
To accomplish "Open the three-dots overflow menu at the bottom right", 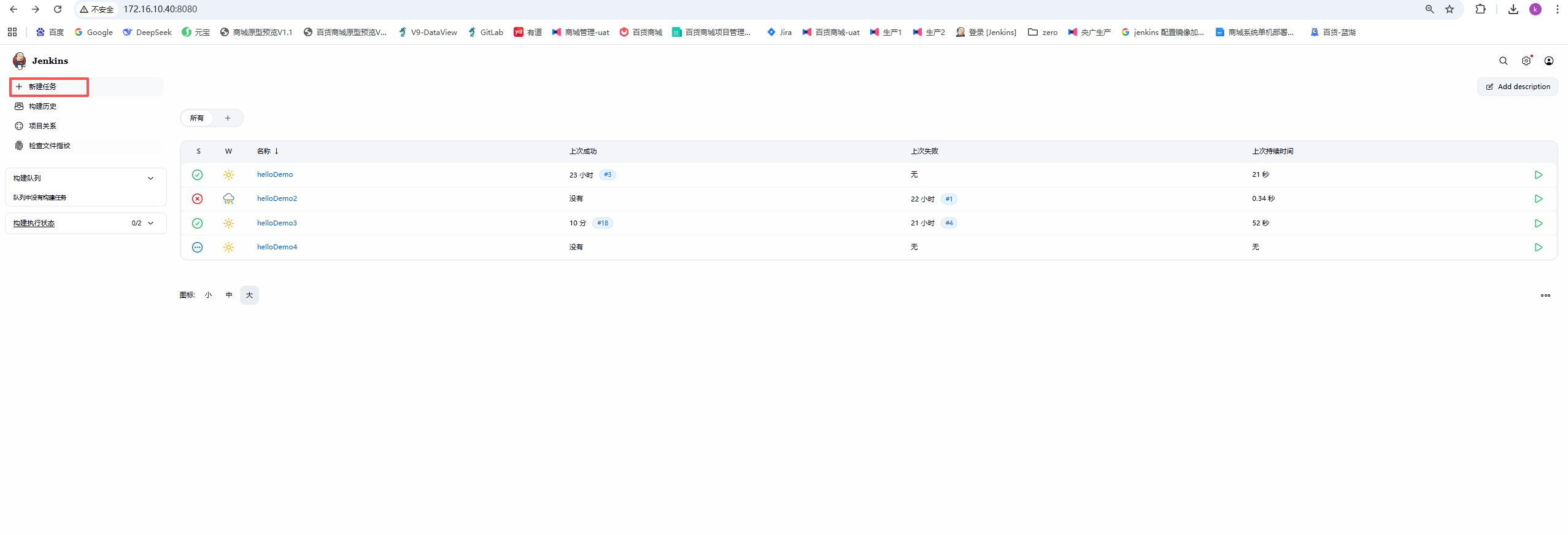I will click(x=1545, y=295).
